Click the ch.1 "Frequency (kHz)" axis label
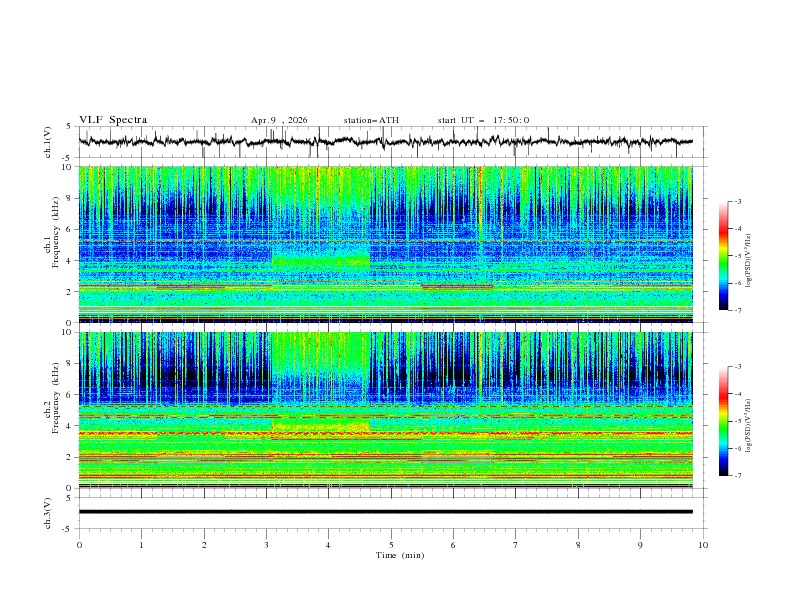792x612 pixels. [x=56, y=233]
